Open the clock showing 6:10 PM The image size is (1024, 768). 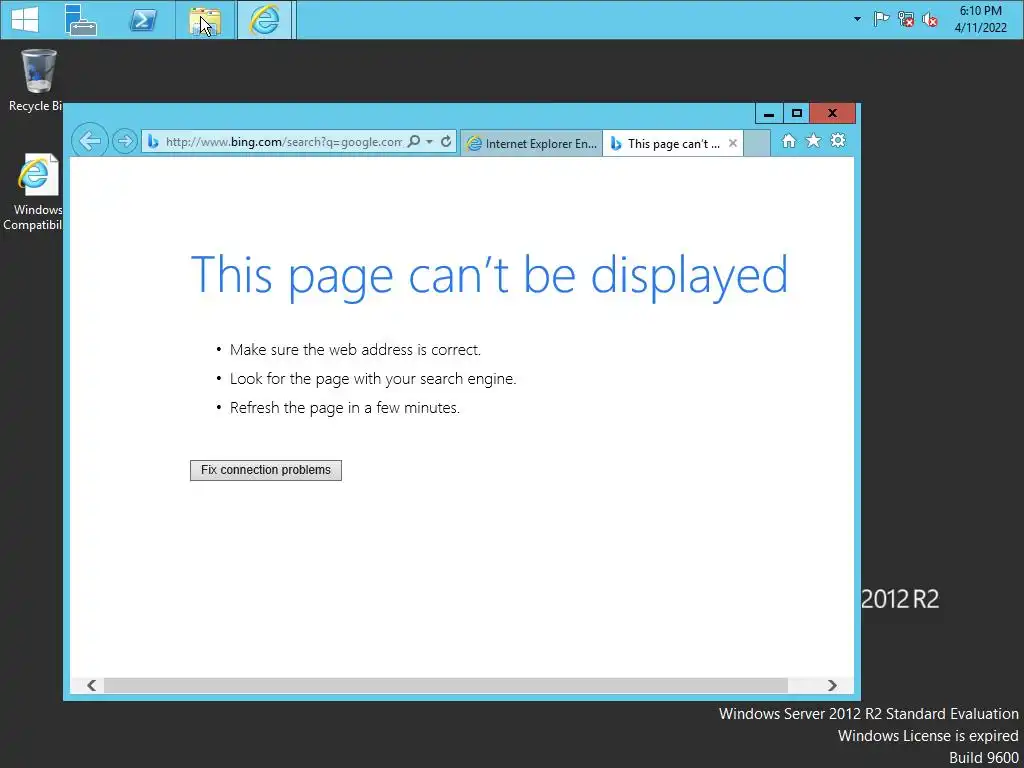click(x=980, y=19)
